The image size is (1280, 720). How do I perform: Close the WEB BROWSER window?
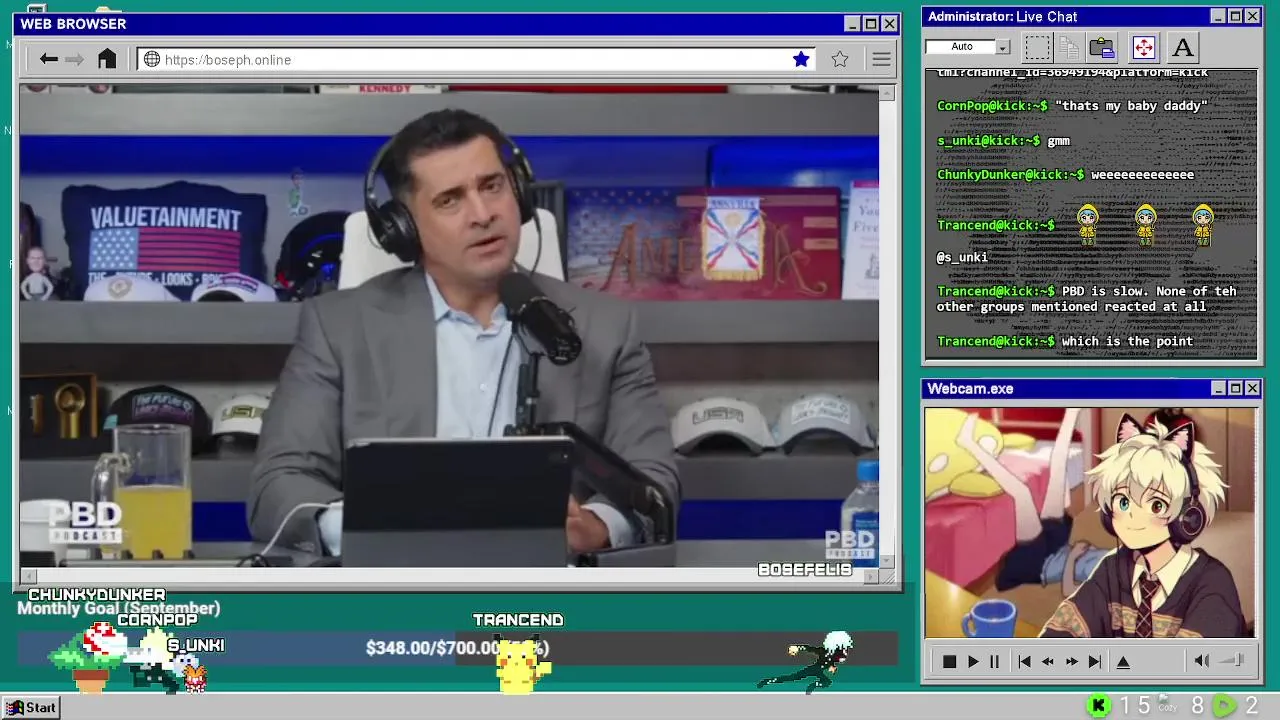click(x=889, y=24)
